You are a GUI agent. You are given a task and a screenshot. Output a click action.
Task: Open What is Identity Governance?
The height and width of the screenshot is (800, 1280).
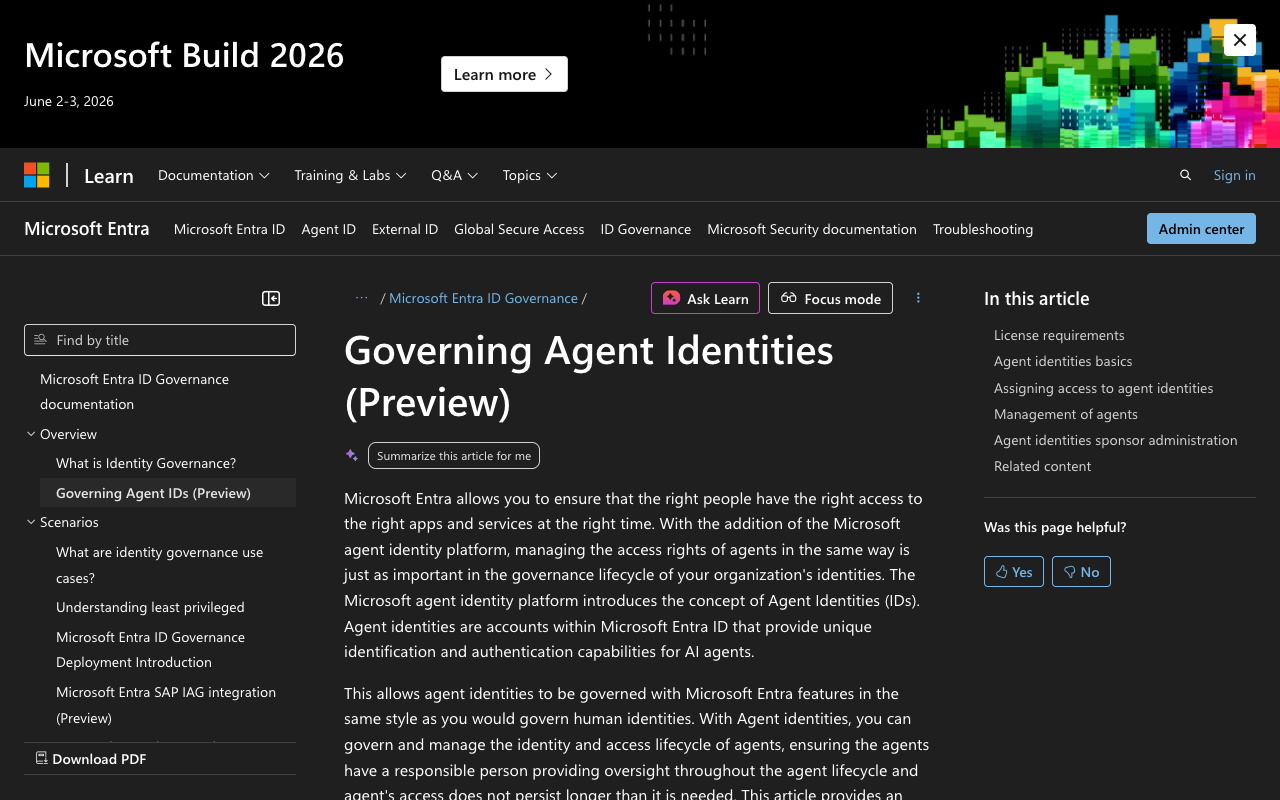[146, 463]
